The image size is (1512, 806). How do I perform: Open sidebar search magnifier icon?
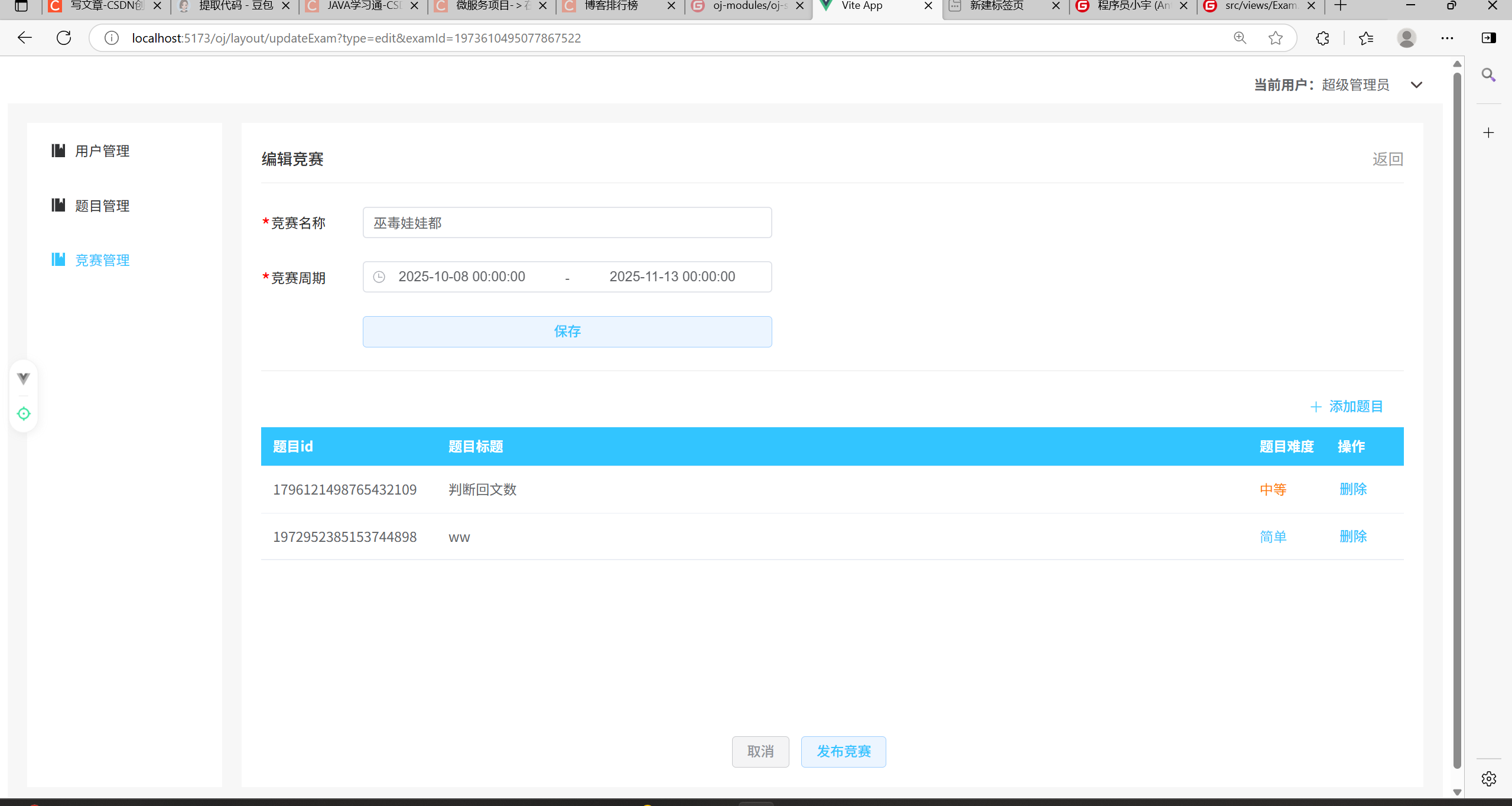[x=1488, y=75]
